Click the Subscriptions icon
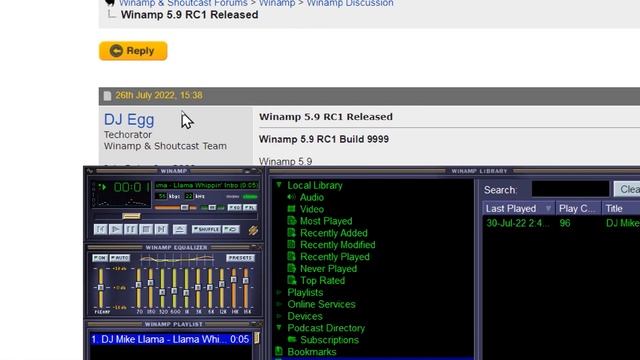The height and width of the screenshot is (360, 640). click(x=291, y=339)
